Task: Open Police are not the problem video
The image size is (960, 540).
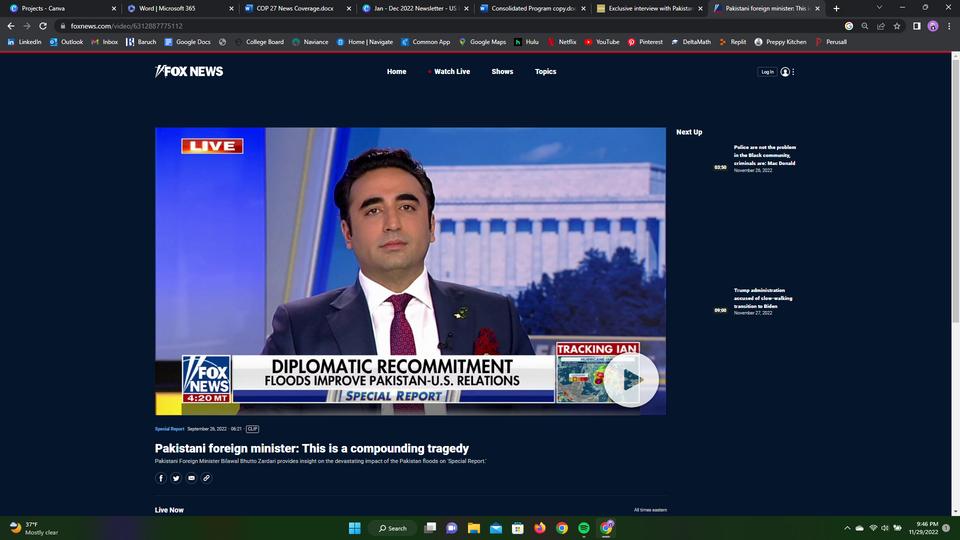Action: point(765,156)
